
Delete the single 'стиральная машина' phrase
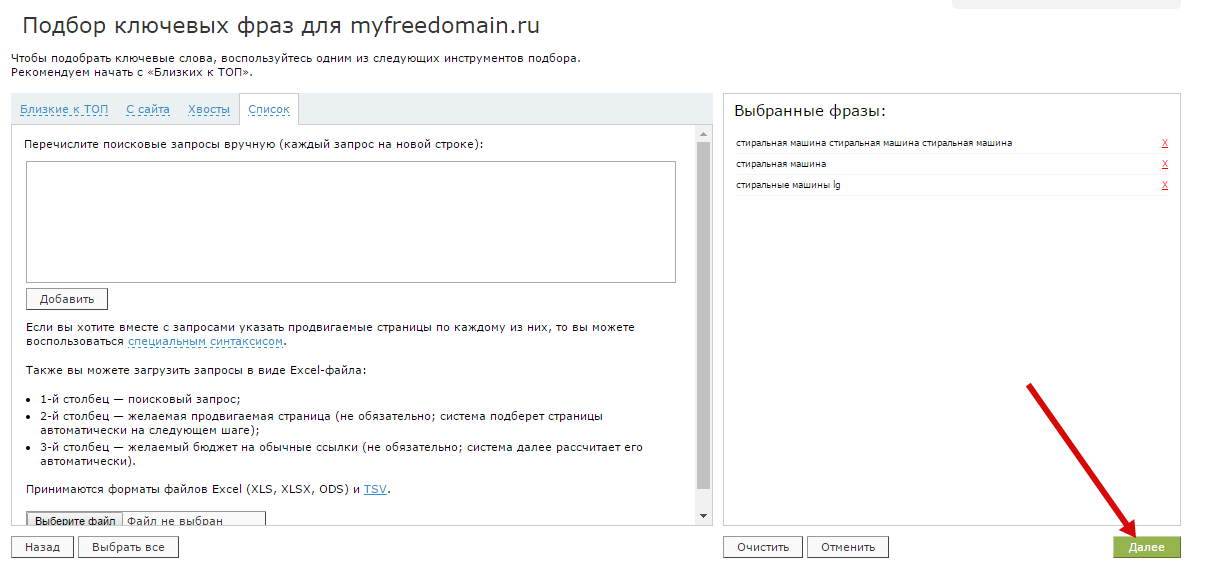[x=1165, y=164]
